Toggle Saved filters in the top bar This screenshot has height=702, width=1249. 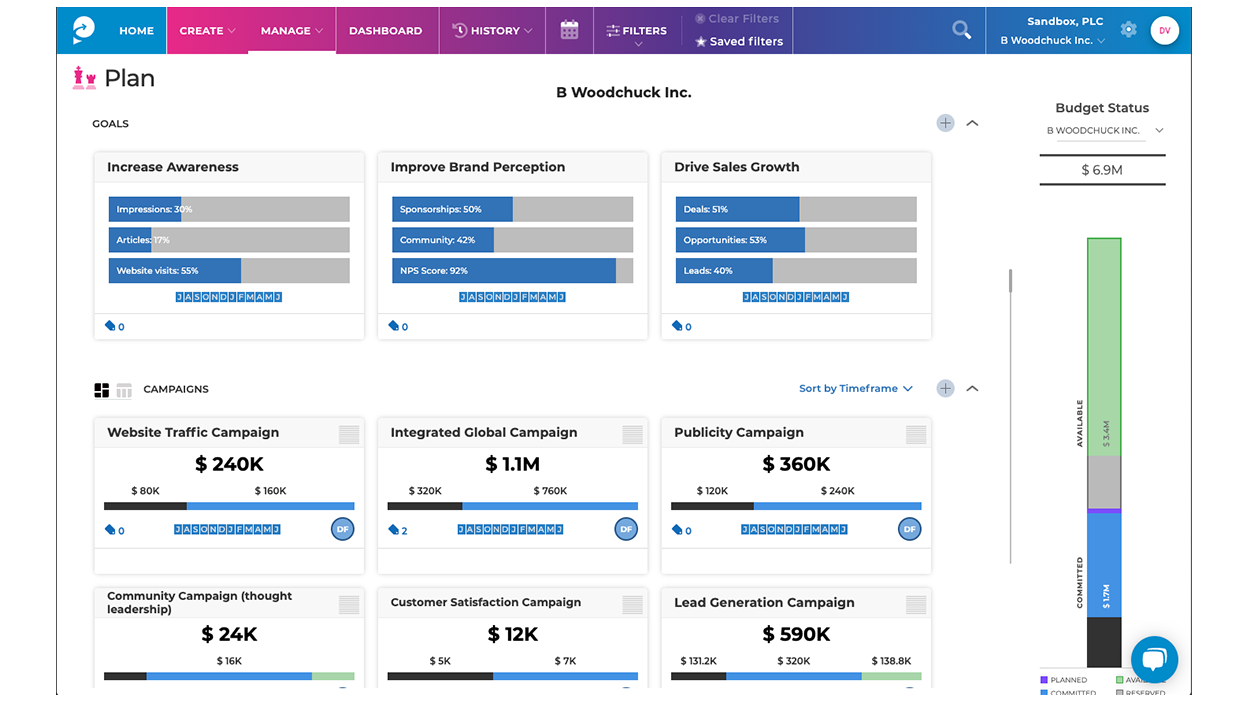[x=738, y=41]
